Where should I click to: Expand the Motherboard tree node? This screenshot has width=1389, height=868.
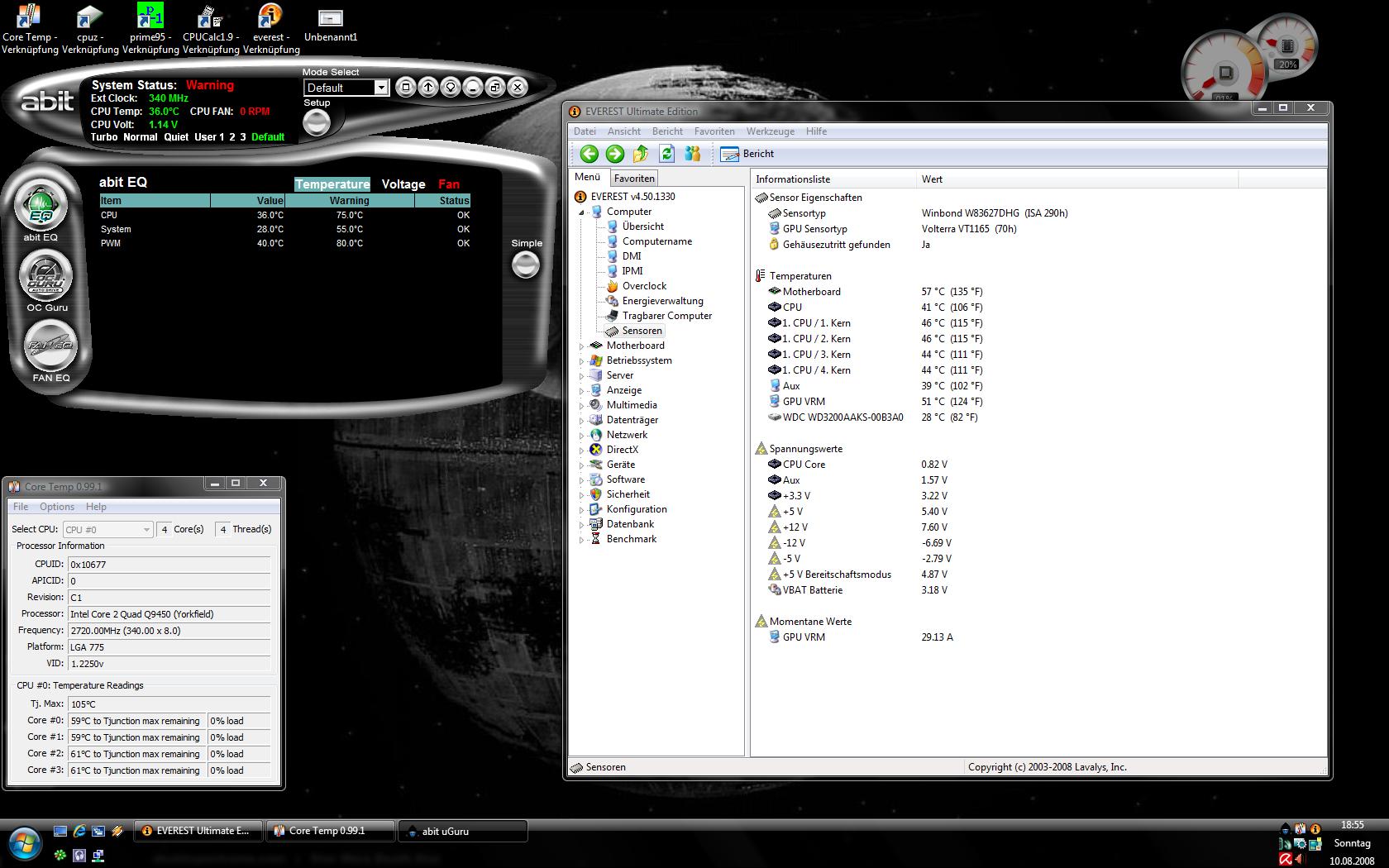(x=582, y=346)
